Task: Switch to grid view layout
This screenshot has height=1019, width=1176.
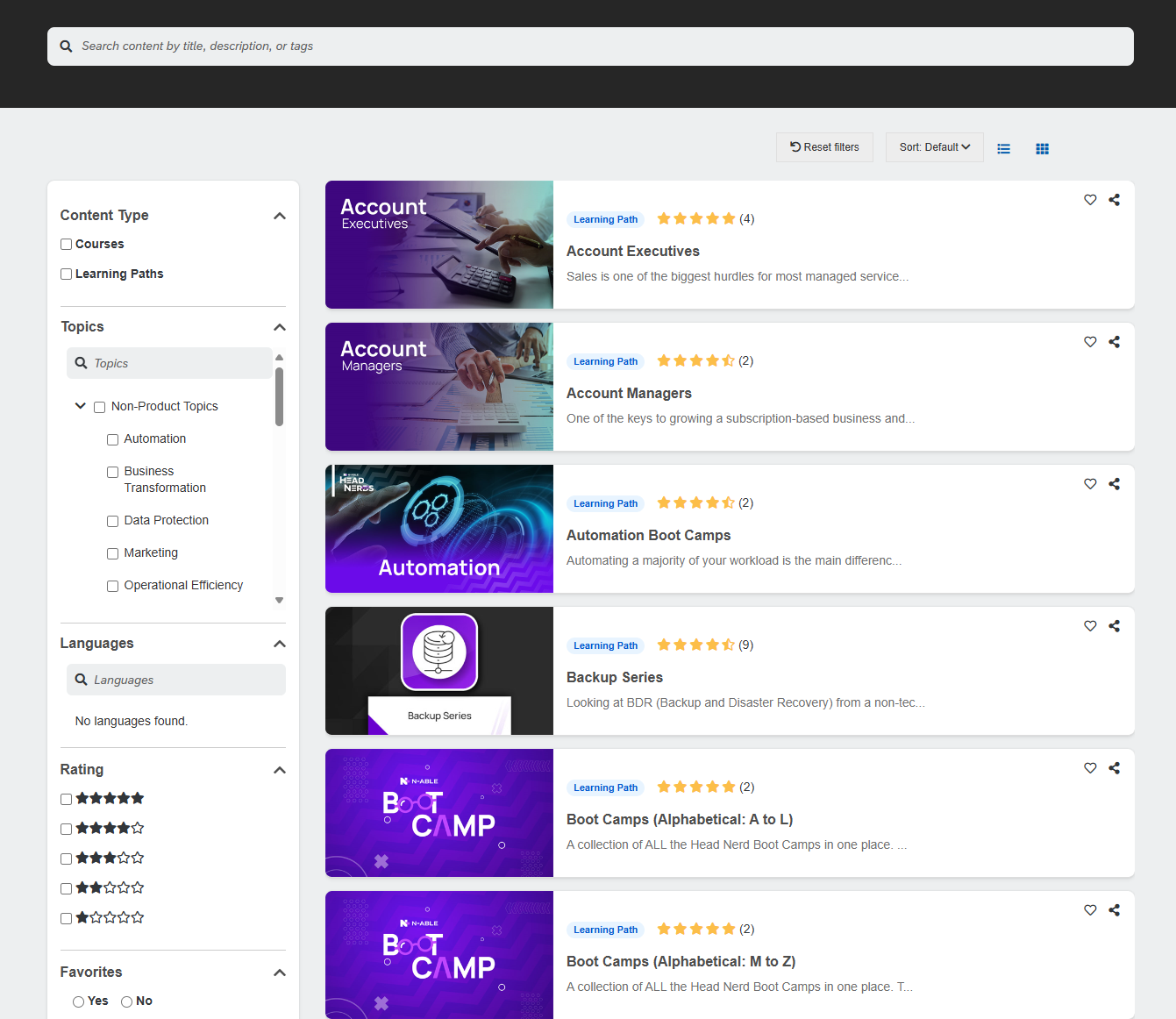Action: [1042, 148]
